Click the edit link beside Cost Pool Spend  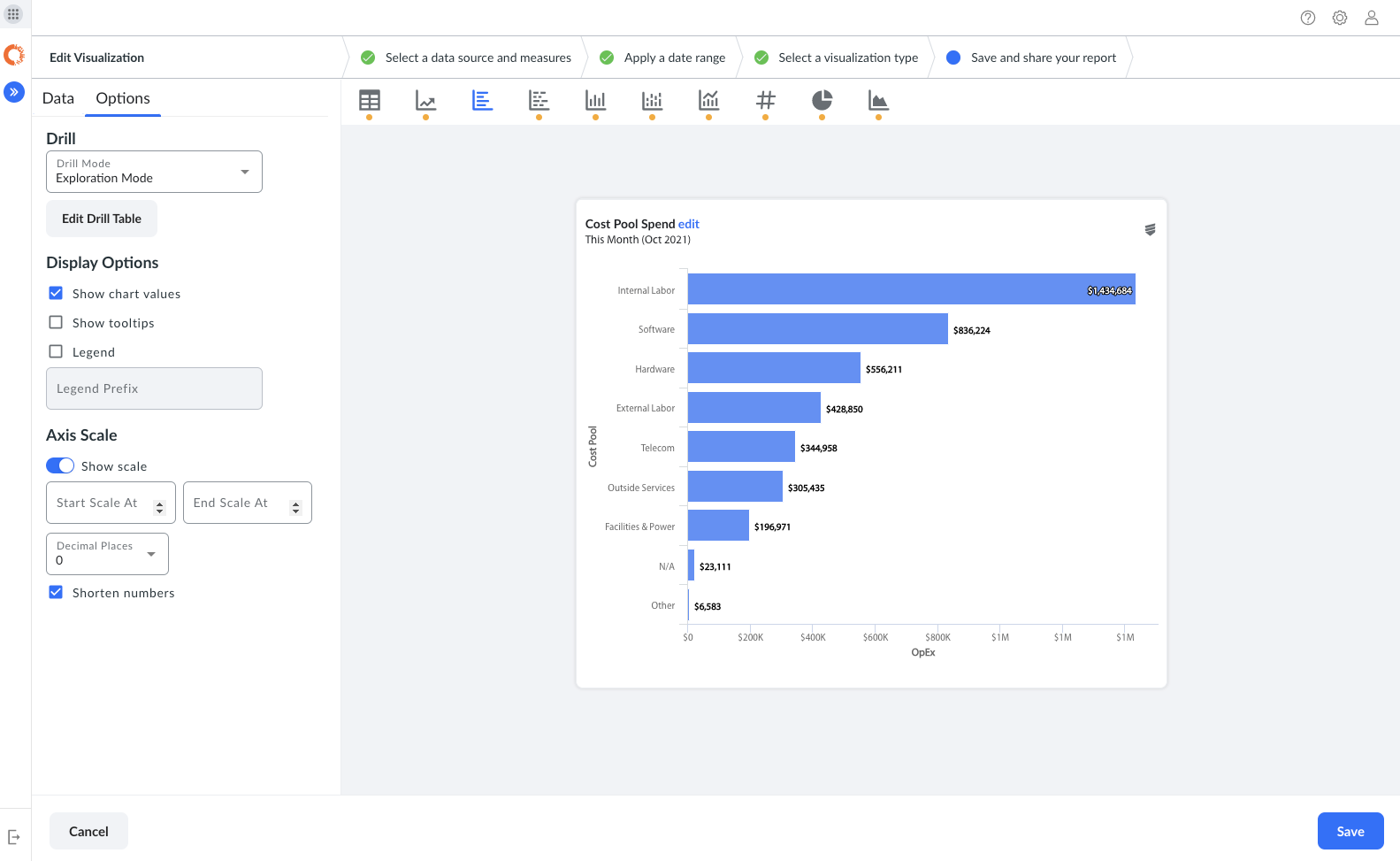[688, 224]
